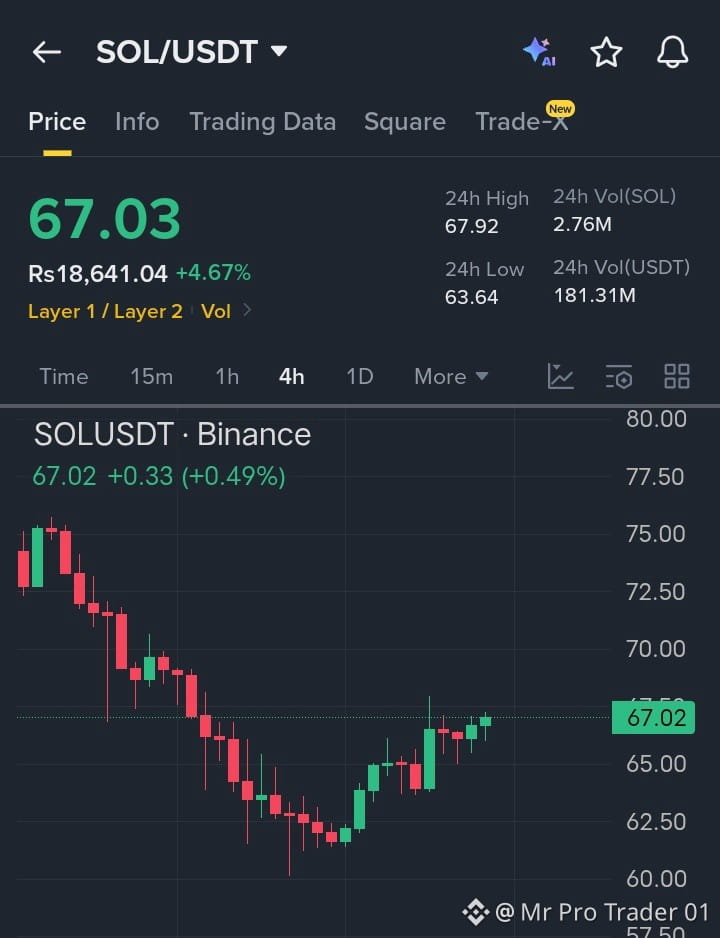Open the chart drawing tools icon
Screen dimensions: 720x938
561,377
